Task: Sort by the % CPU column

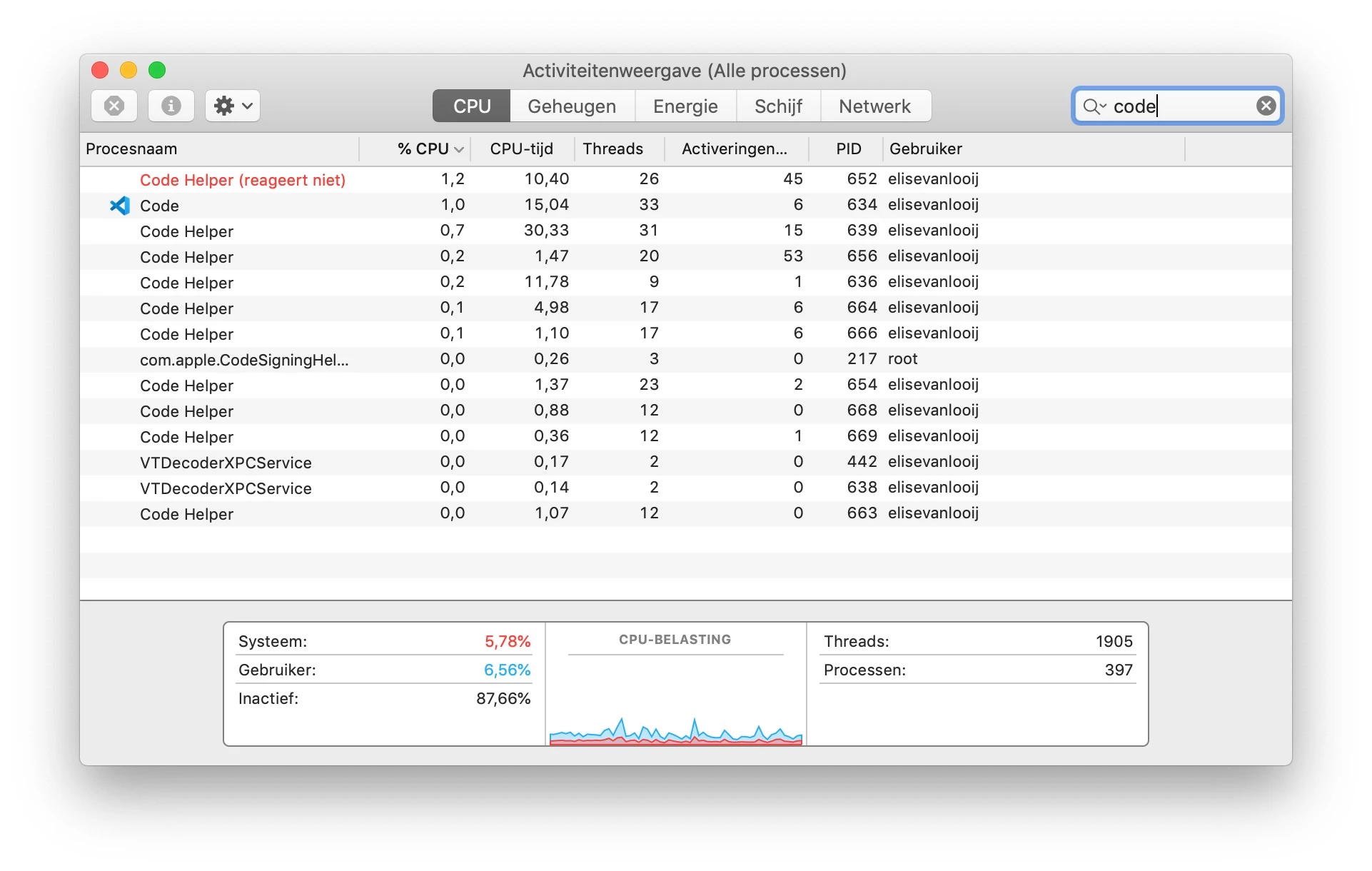Action: (x=423, y=149)
